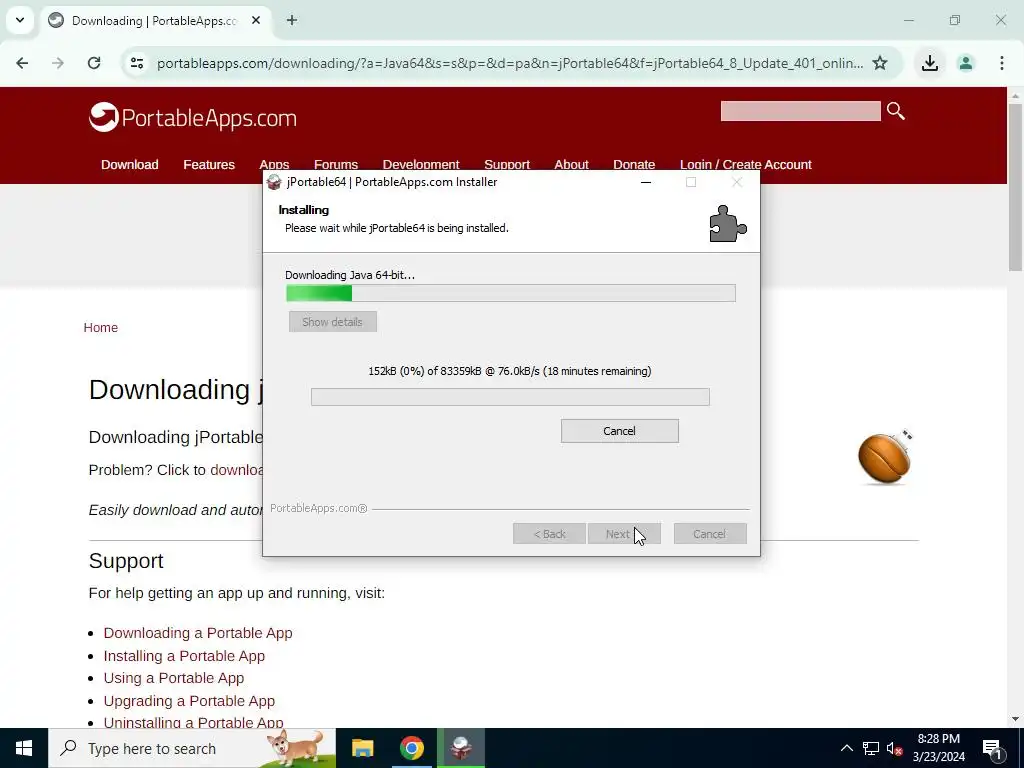Click the bottom-right installer Cancel button
The height and width of the screenshot is (768, 1024).
pyautogui.click(x=710, y=534)
